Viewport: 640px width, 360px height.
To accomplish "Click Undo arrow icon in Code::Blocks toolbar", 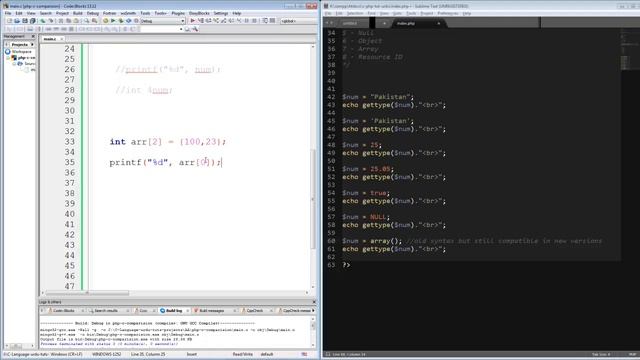I will point(43,21).
